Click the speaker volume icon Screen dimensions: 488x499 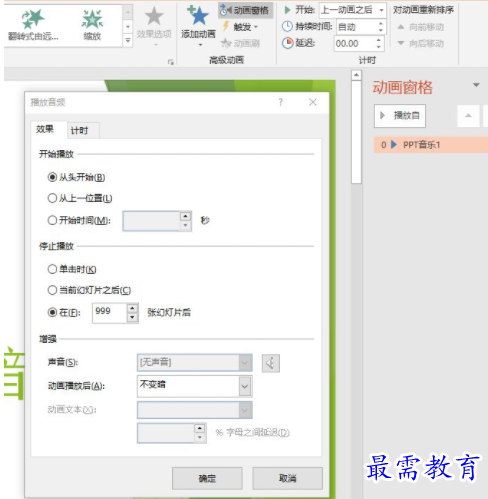point(271,363)
